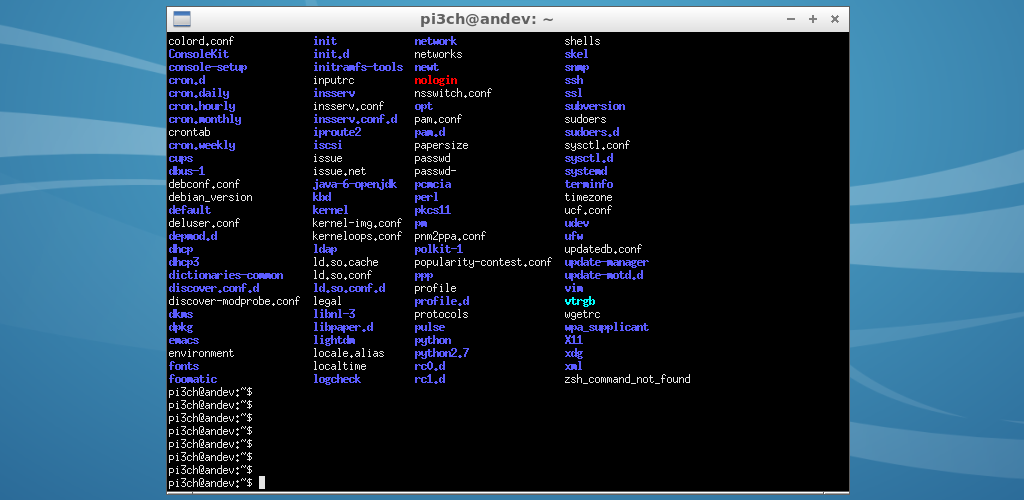1024x500 pixels.
Task: Click the logcheck directory name
Action: click(x=337, y=379)
